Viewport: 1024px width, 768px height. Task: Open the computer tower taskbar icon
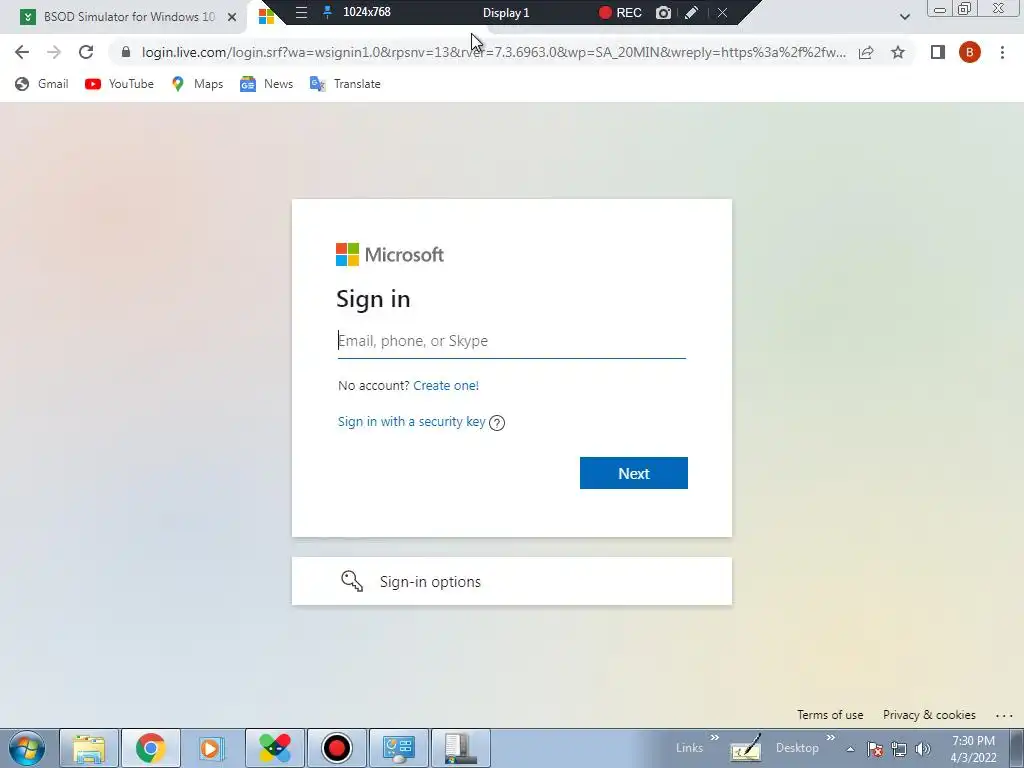[x=460, y=748]
